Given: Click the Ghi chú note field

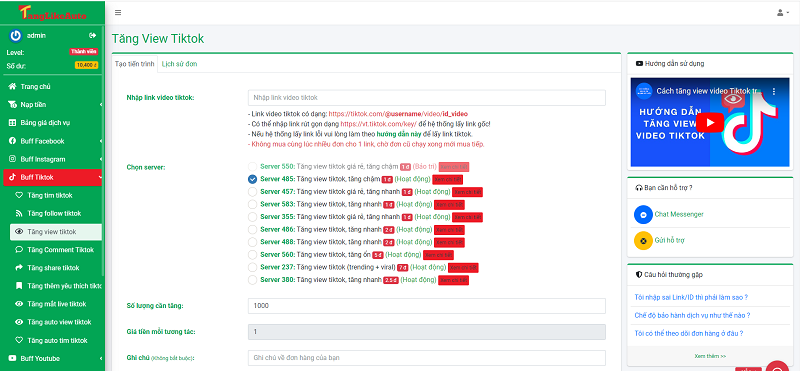Looking at the screenshot, I should (x=427, y=358).
